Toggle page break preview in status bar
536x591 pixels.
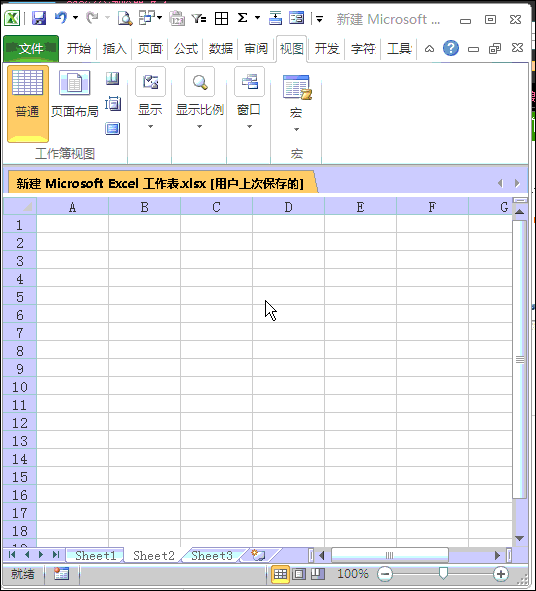318,574
